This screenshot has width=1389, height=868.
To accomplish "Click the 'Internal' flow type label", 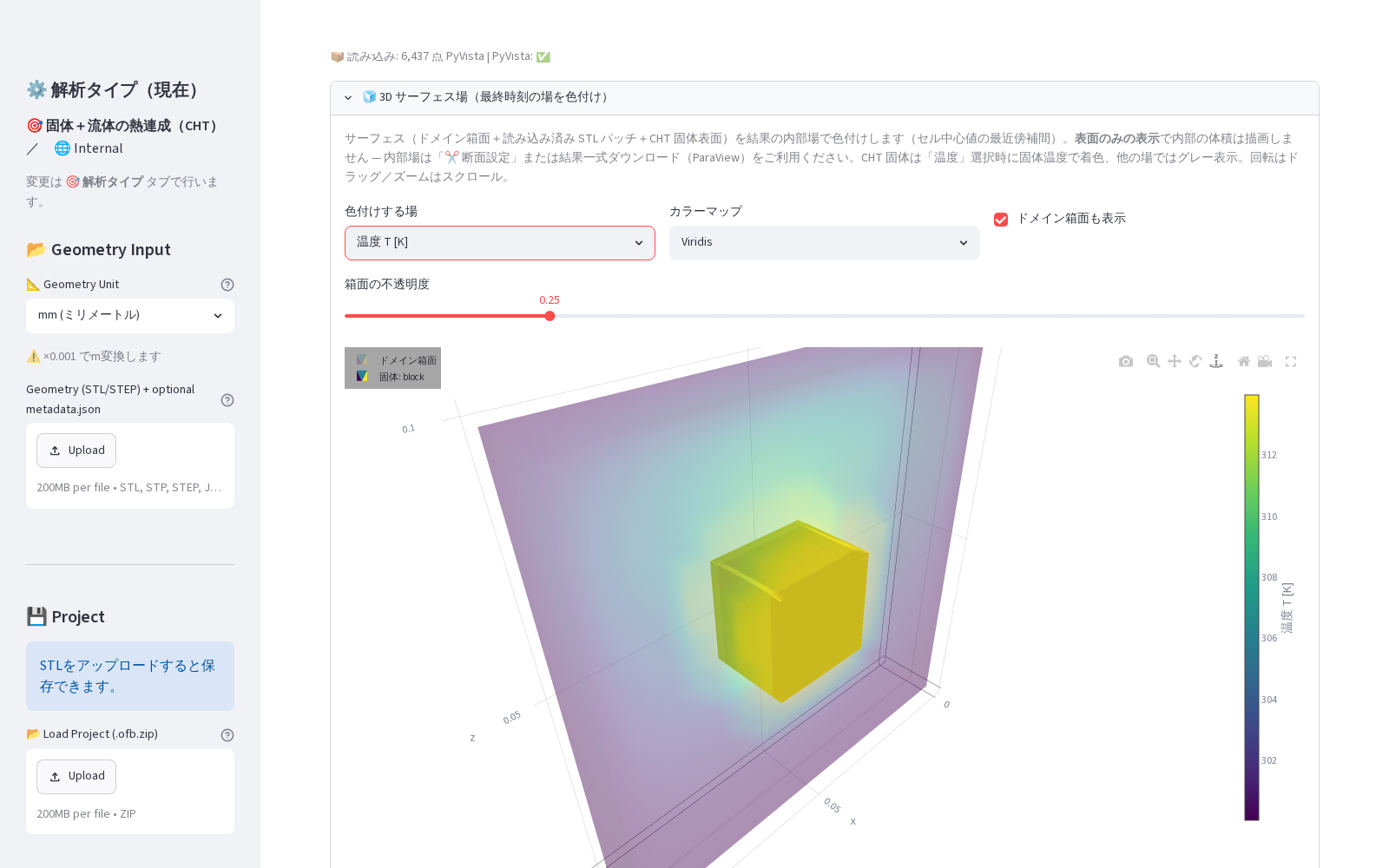I will [x=89, y=148].
